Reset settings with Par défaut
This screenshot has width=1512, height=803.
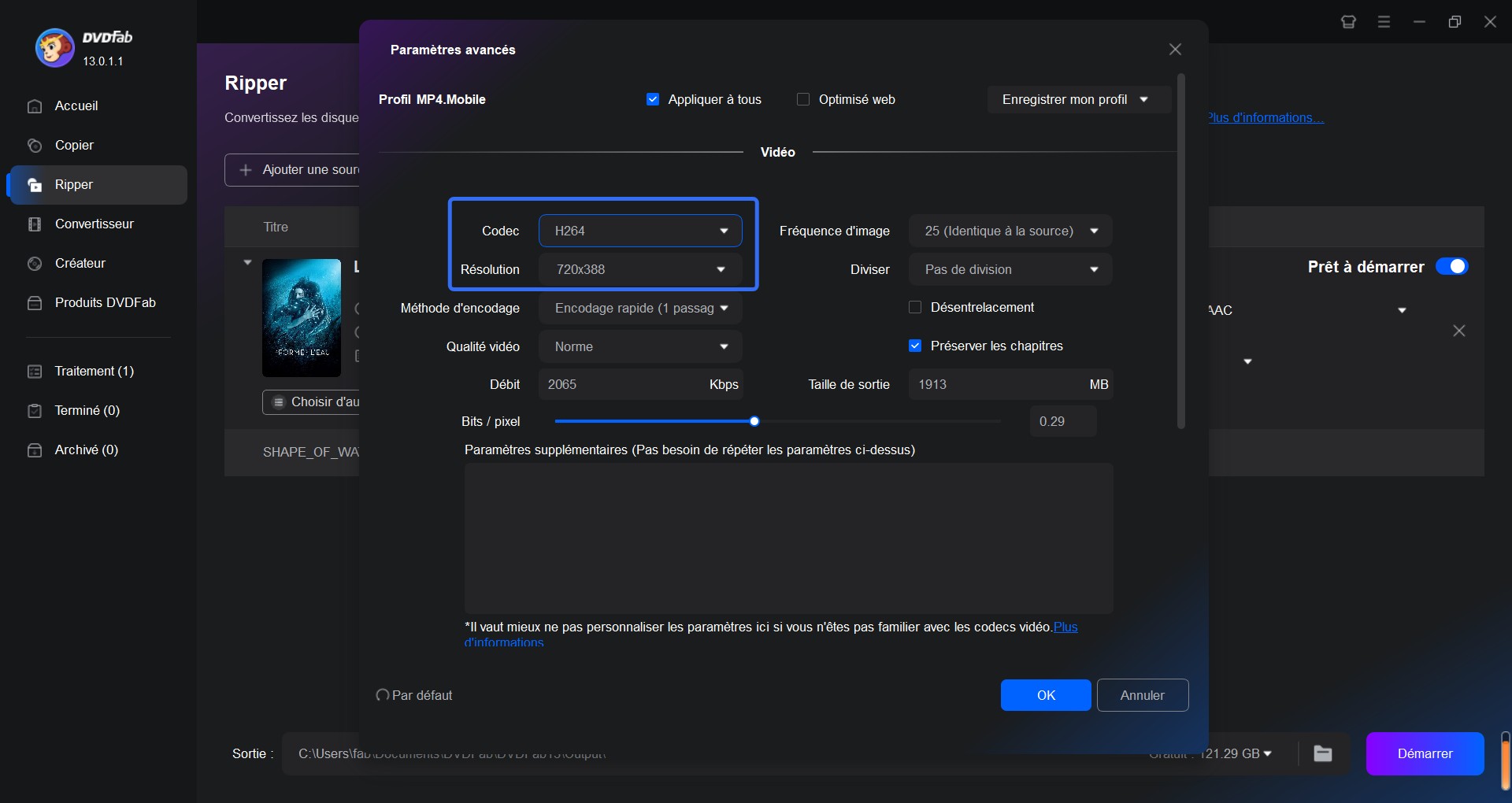(x=414, y=695)
